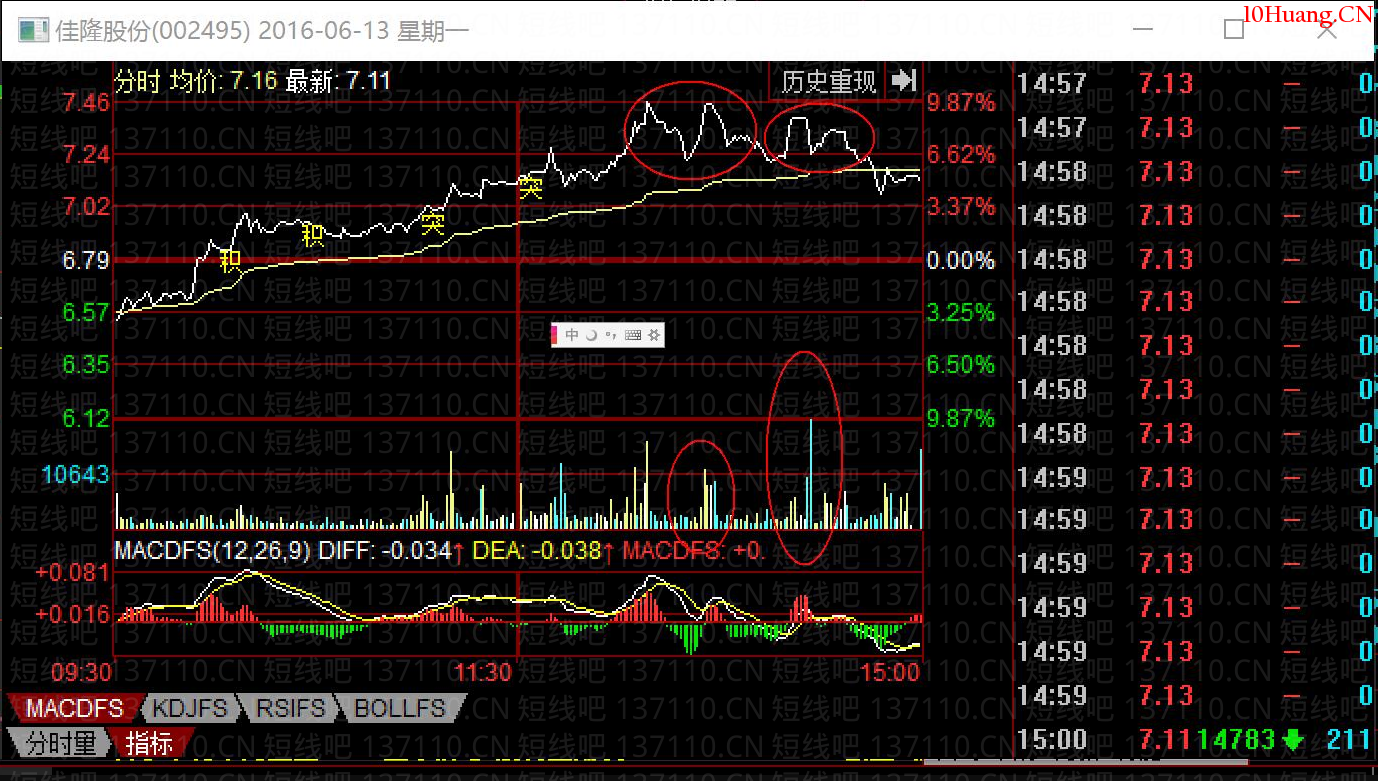Open the soft keyboard icon in the IME bar
Screen dimensions: 1378x781
(x=632, y=335)
